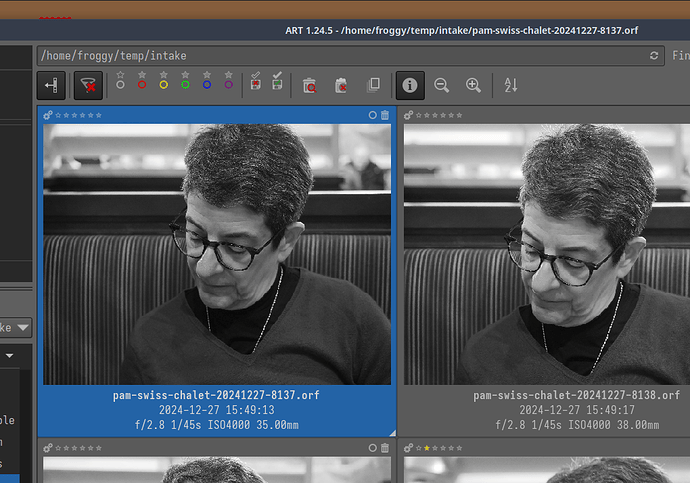Filter by red color label
Image resolution: width=690 pixels, height=483 pixels.
coord(142,82)
